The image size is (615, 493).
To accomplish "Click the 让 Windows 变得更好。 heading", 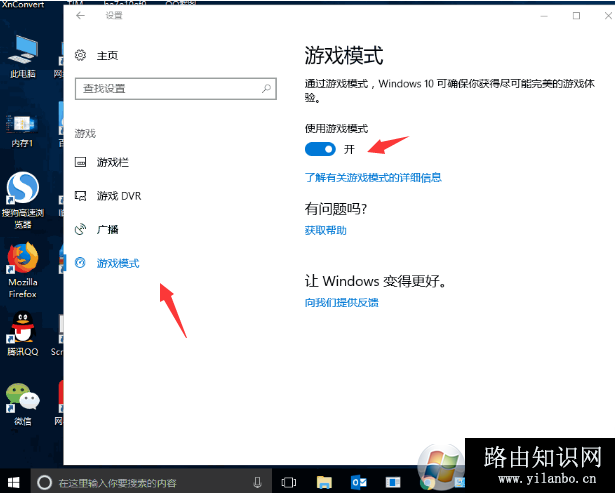I will pyautogui.click(x=375, y=281).
